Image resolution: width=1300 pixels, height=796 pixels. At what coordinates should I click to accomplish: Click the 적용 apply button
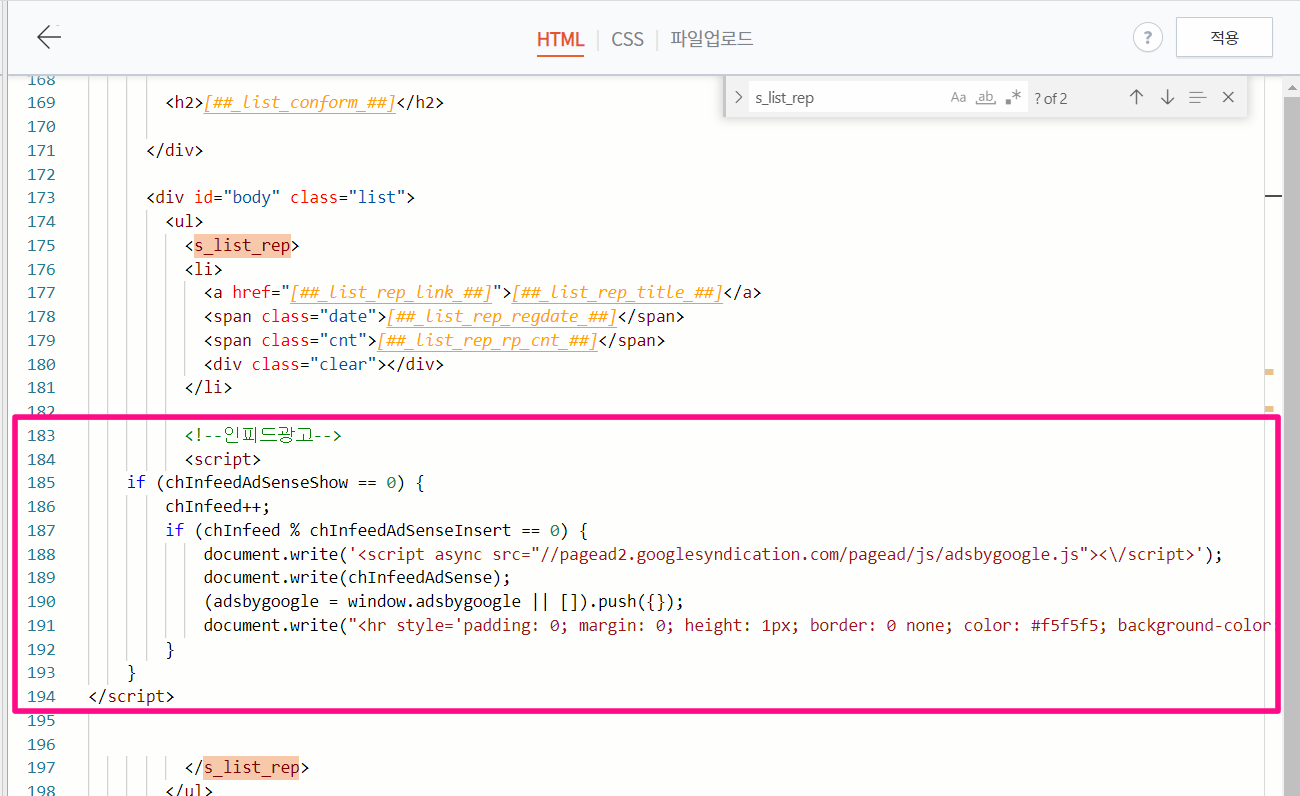point(1224,38)
